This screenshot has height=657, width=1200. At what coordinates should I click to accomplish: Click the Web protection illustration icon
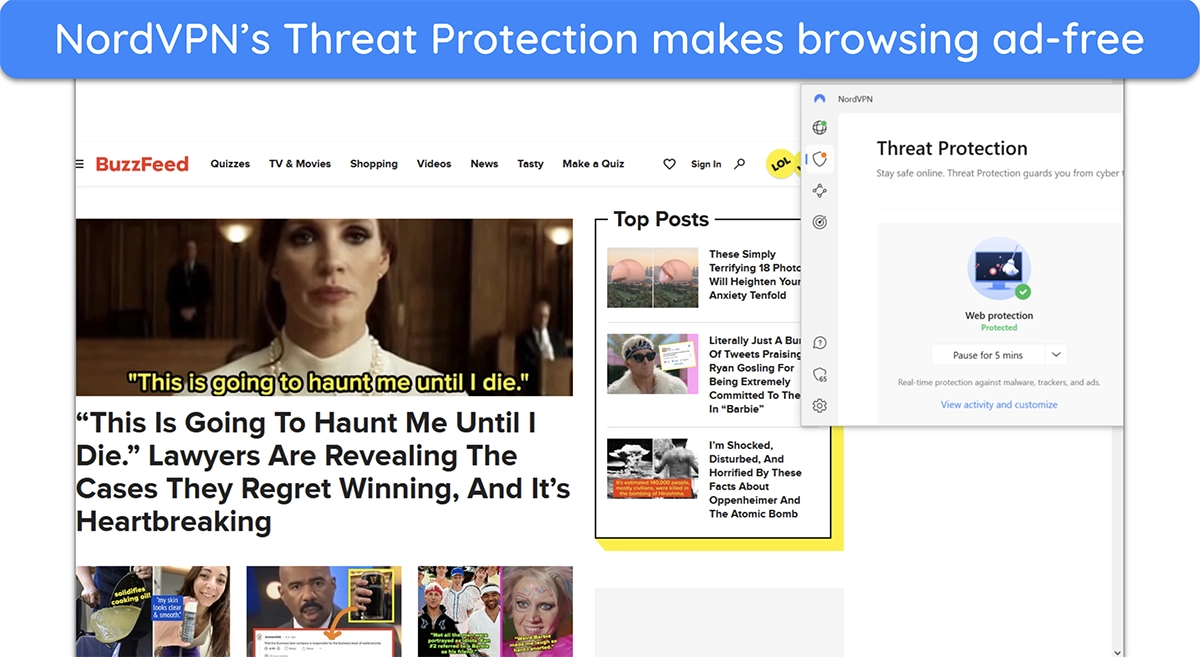[x=999, y=271]
